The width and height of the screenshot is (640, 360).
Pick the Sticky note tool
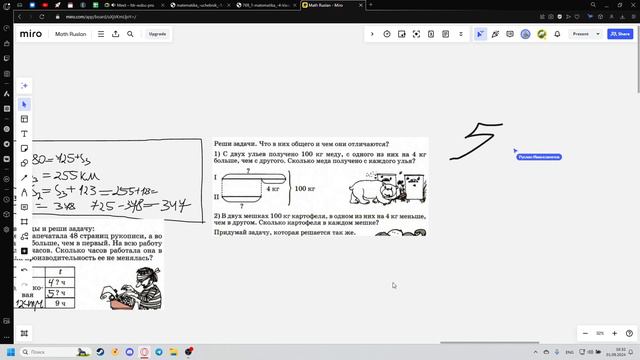click(x=24, y=149)
